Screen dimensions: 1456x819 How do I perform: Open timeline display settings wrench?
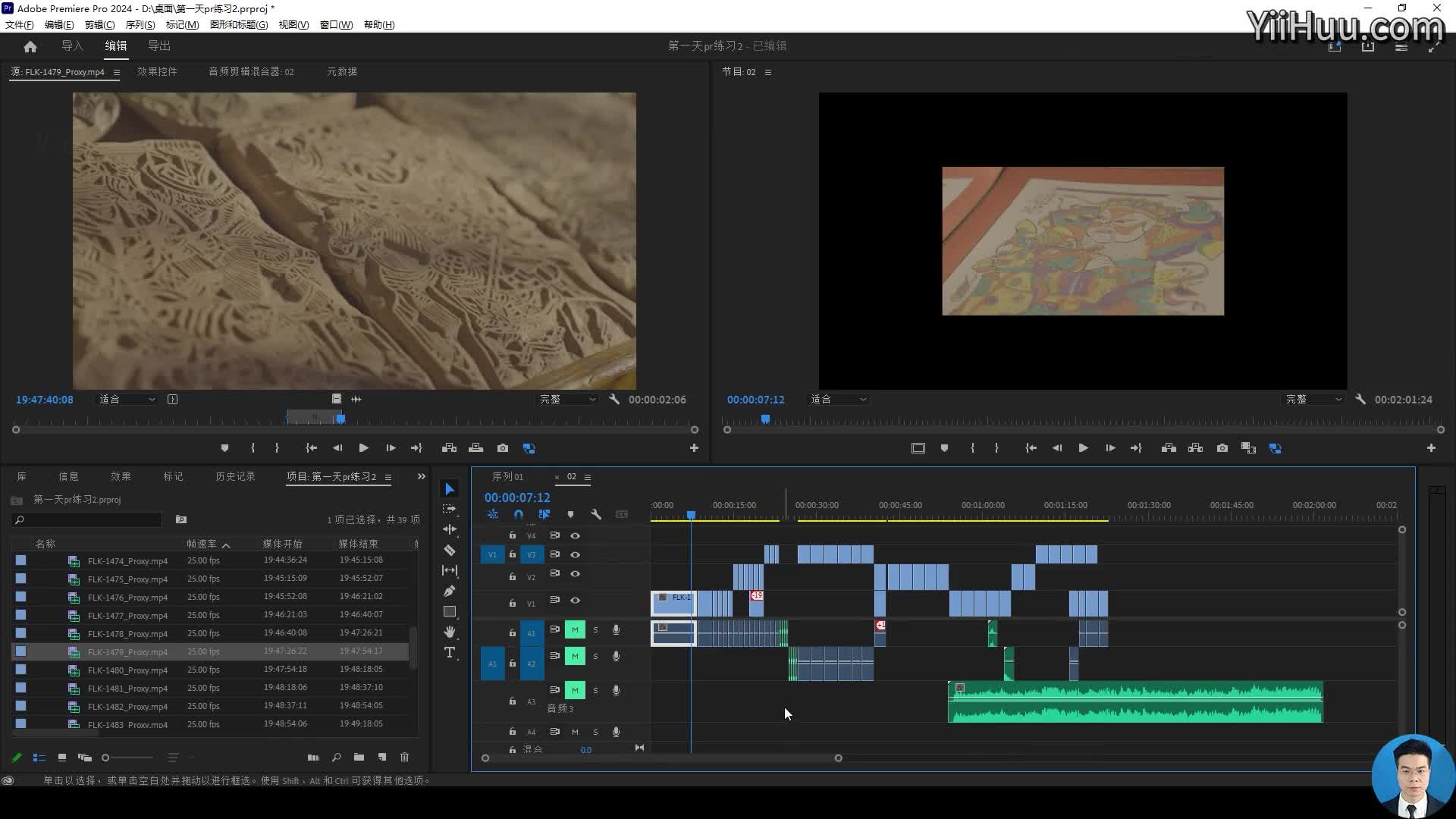[596, 514]
